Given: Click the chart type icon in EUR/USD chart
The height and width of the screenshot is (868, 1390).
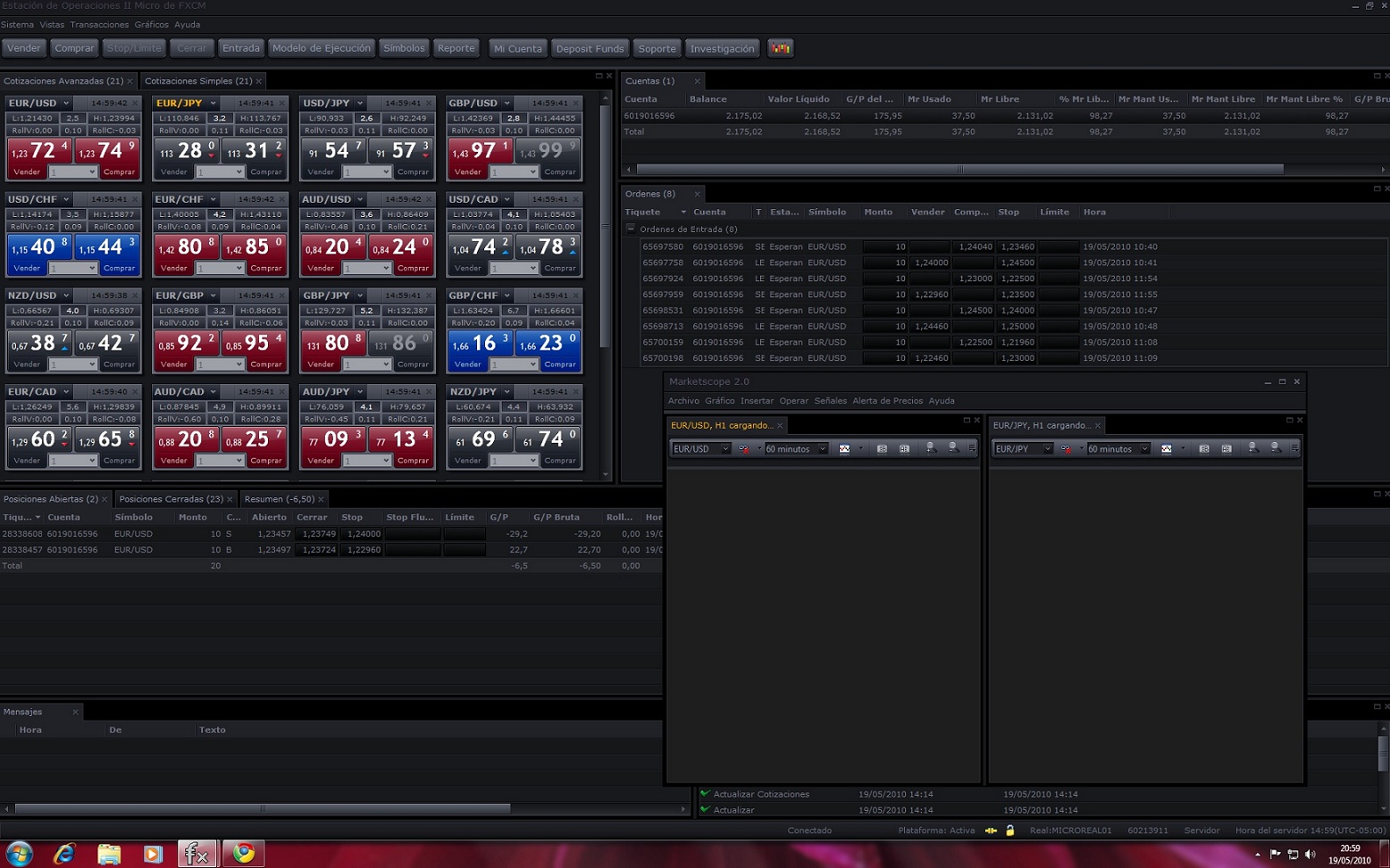Looking at the screenshot, I should point(844,449).
